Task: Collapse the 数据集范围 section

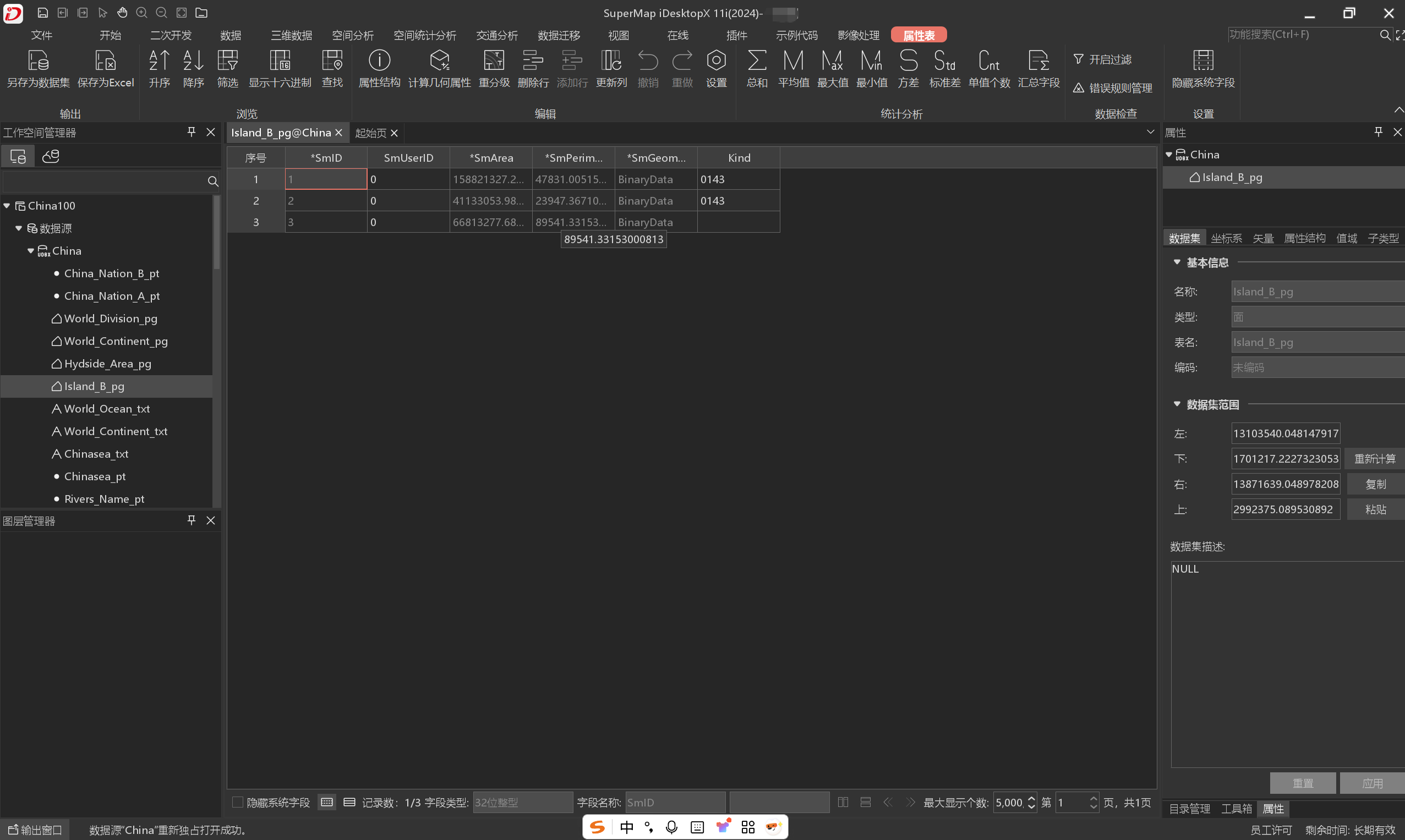Action: tap(1177, 404)
